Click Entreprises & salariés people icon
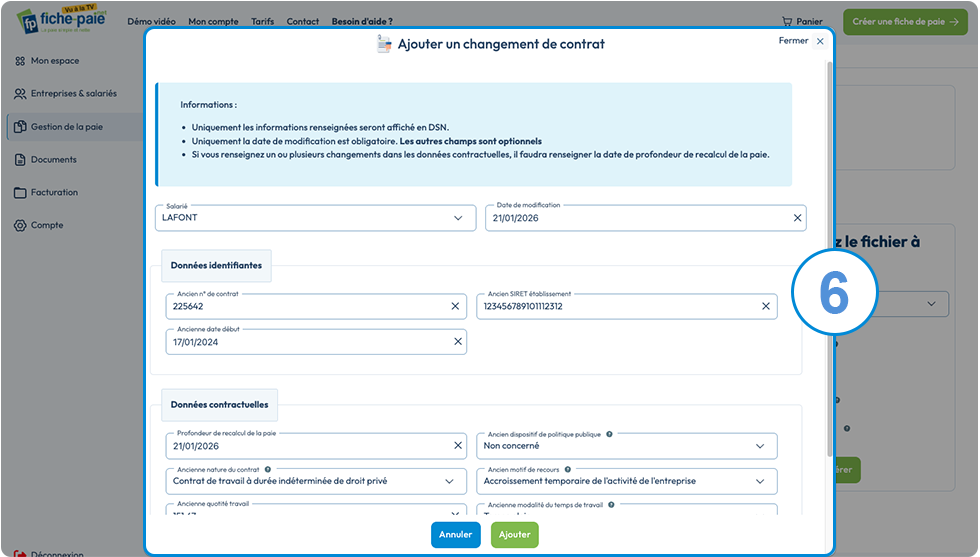The height and width of the screenshot is (557, 980). coord(20,94)
